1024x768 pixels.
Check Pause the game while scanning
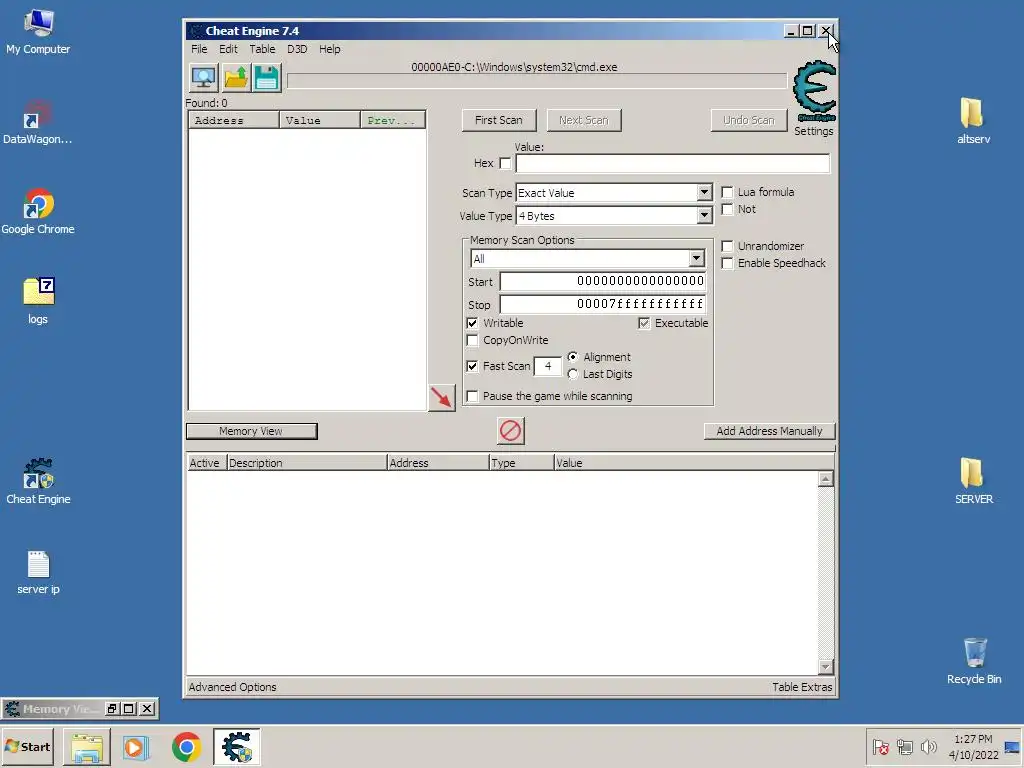472,396
